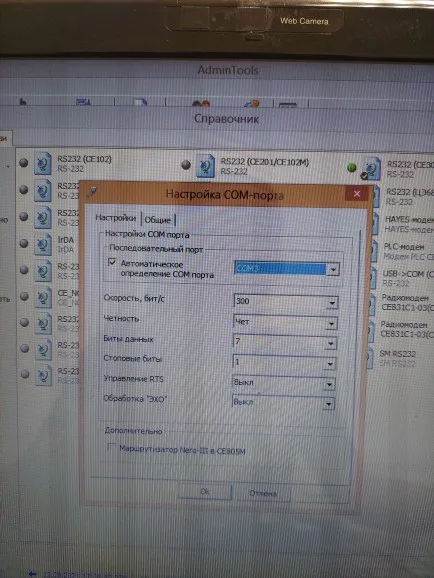Select the RS232 (CE201/CE102M) list entry

[264, 166]
